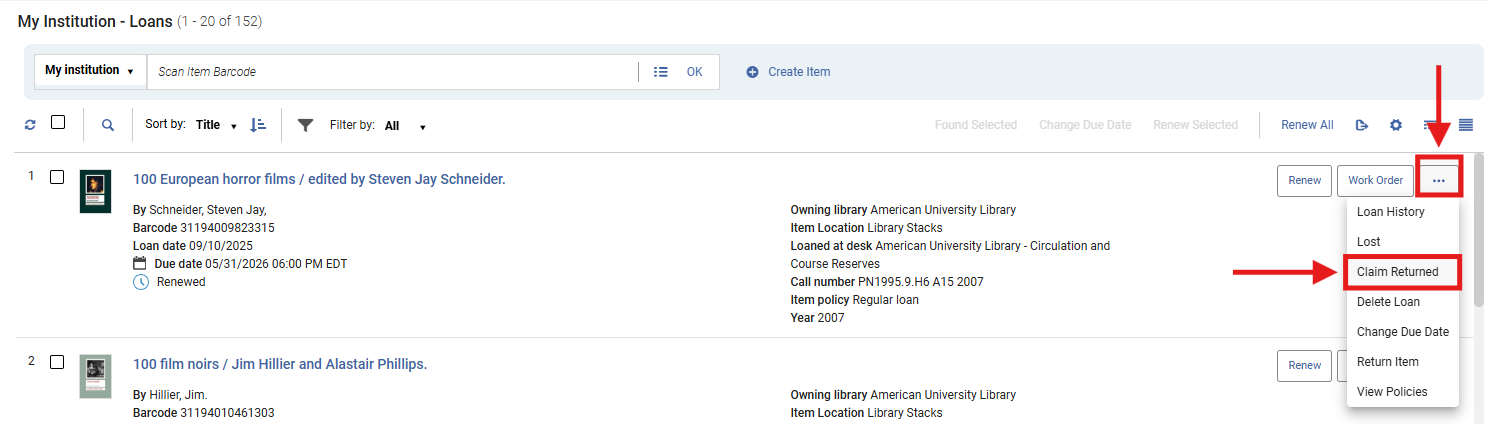Viewport: 1489px width, 424px height.
Task: Click the filter funnel icon
Action: (306, 125)
